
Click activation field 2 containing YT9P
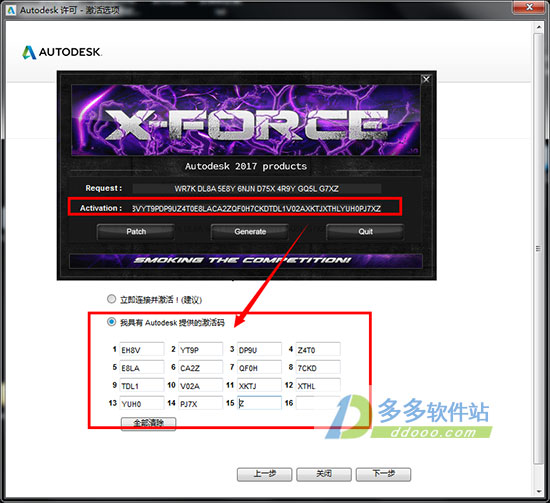[x=200, y=349]
